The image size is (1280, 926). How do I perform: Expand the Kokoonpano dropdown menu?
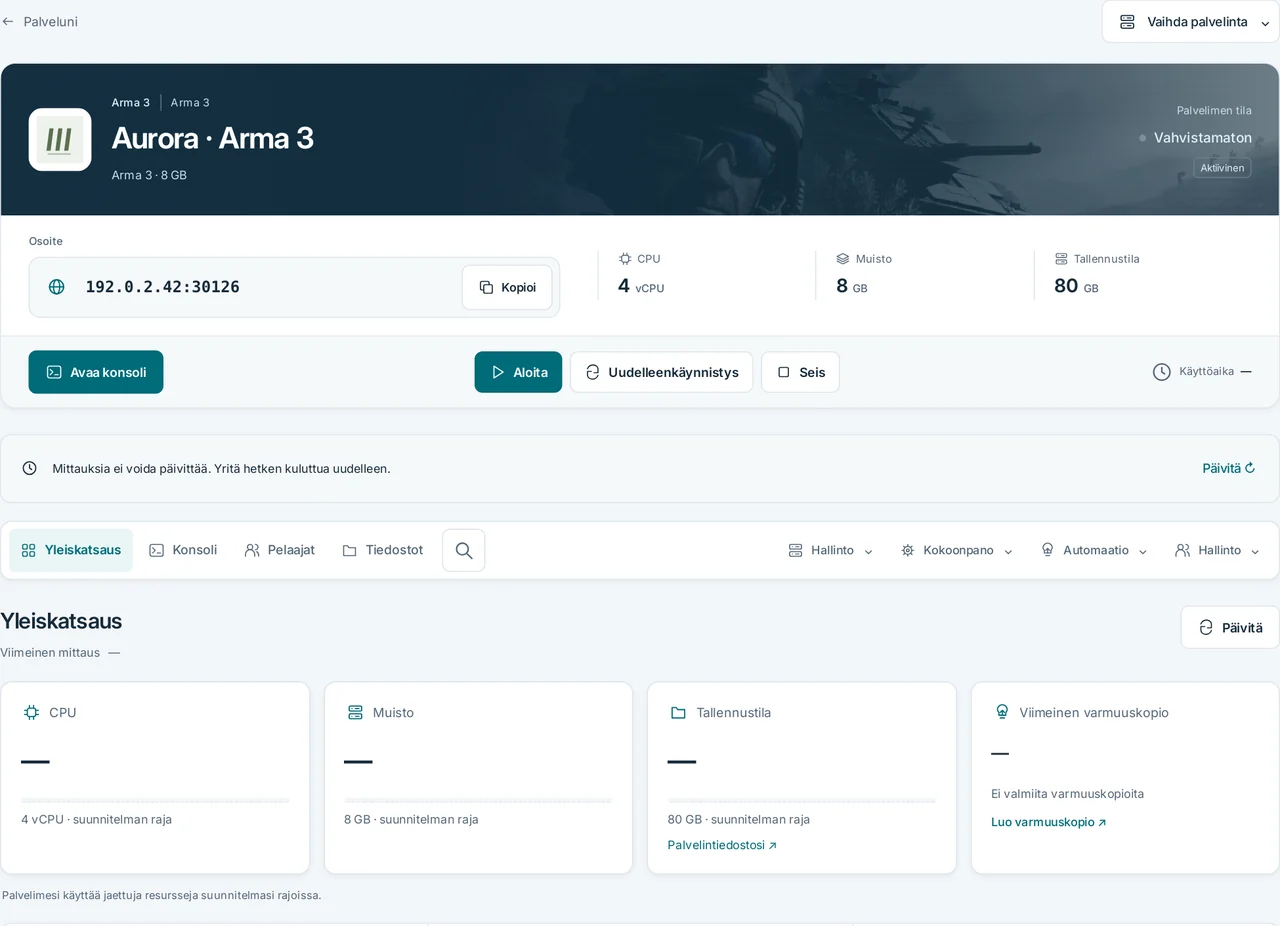coord(957,550)
